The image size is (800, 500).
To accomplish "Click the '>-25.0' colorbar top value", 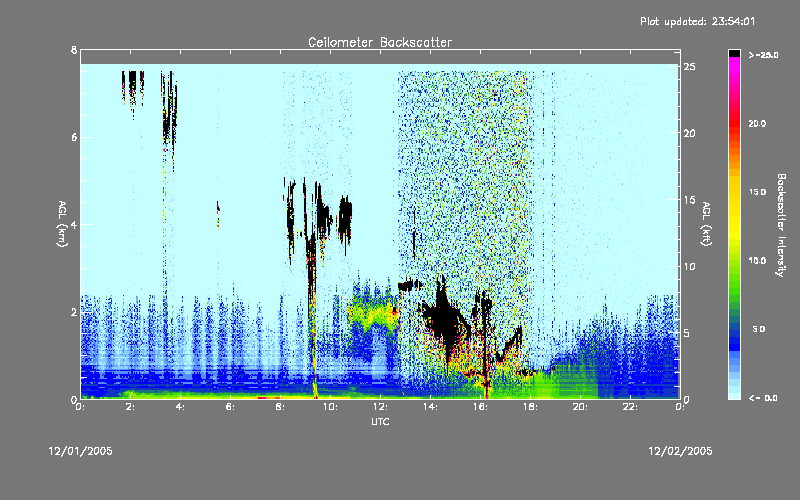I will click(763, 55).
